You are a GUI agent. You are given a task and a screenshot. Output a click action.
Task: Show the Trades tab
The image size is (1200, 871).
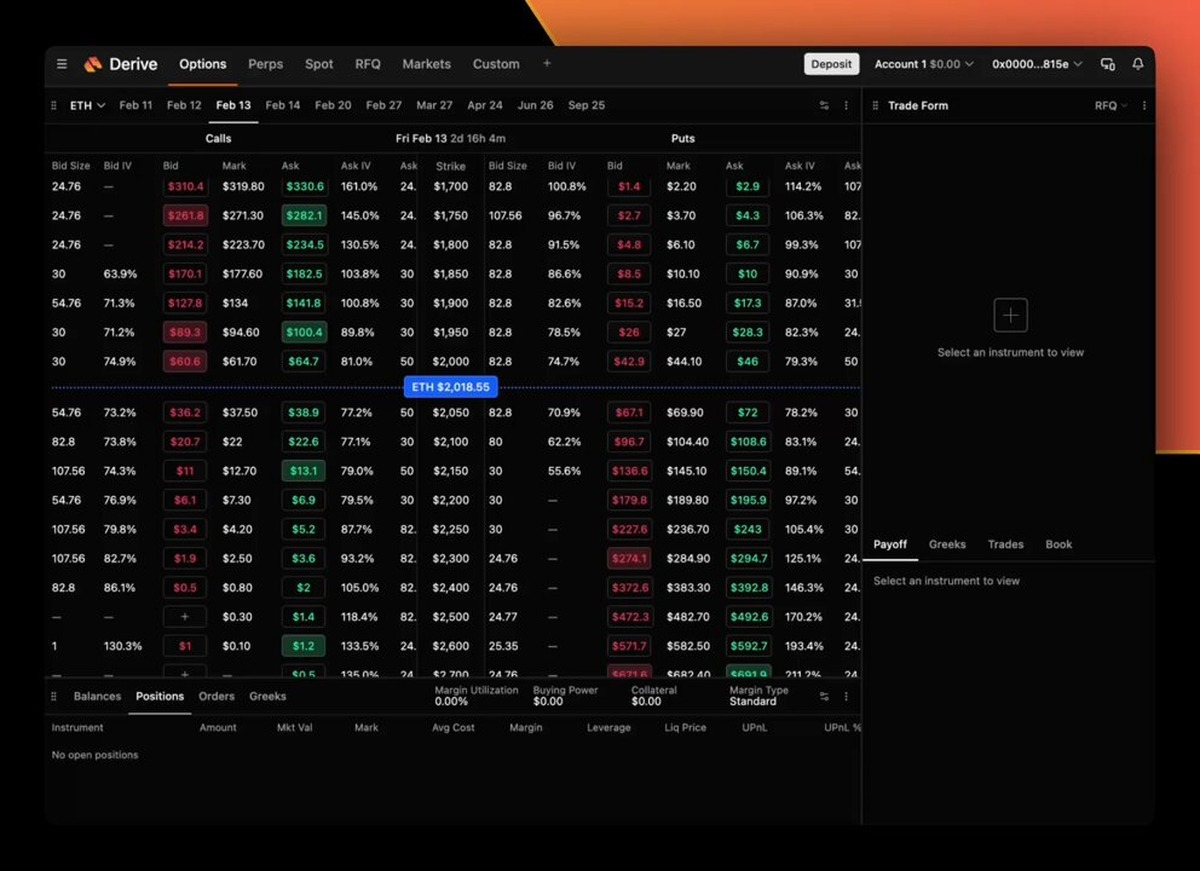tap(1005, 544)
